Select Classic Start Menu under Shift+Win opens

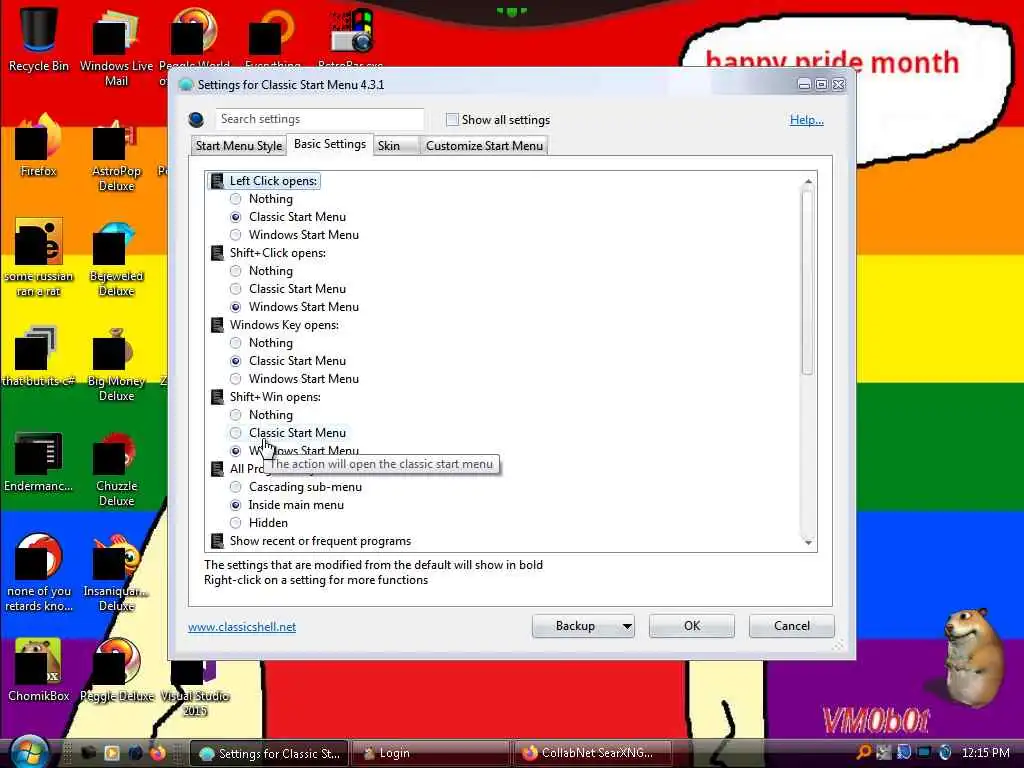(x=236, y=432)
